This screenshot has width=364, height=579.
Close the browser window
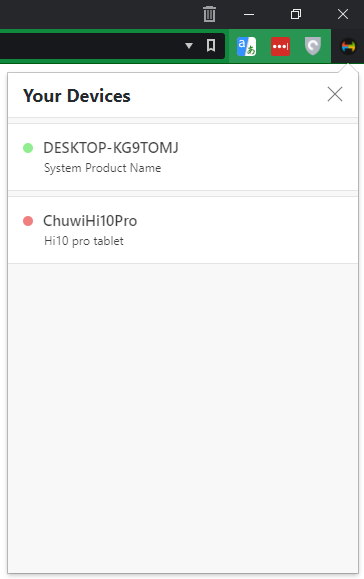[343, 14]
